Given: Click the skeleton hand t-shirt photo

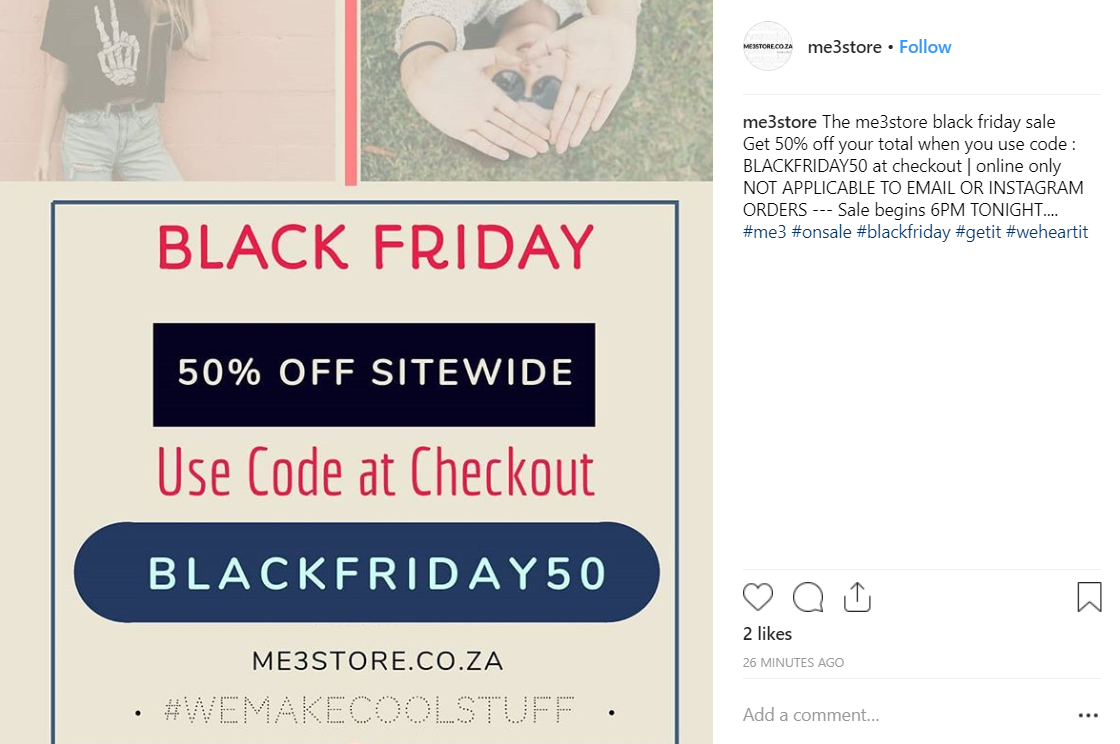Looking at the screenshot, I should click(x=168, y=90).
